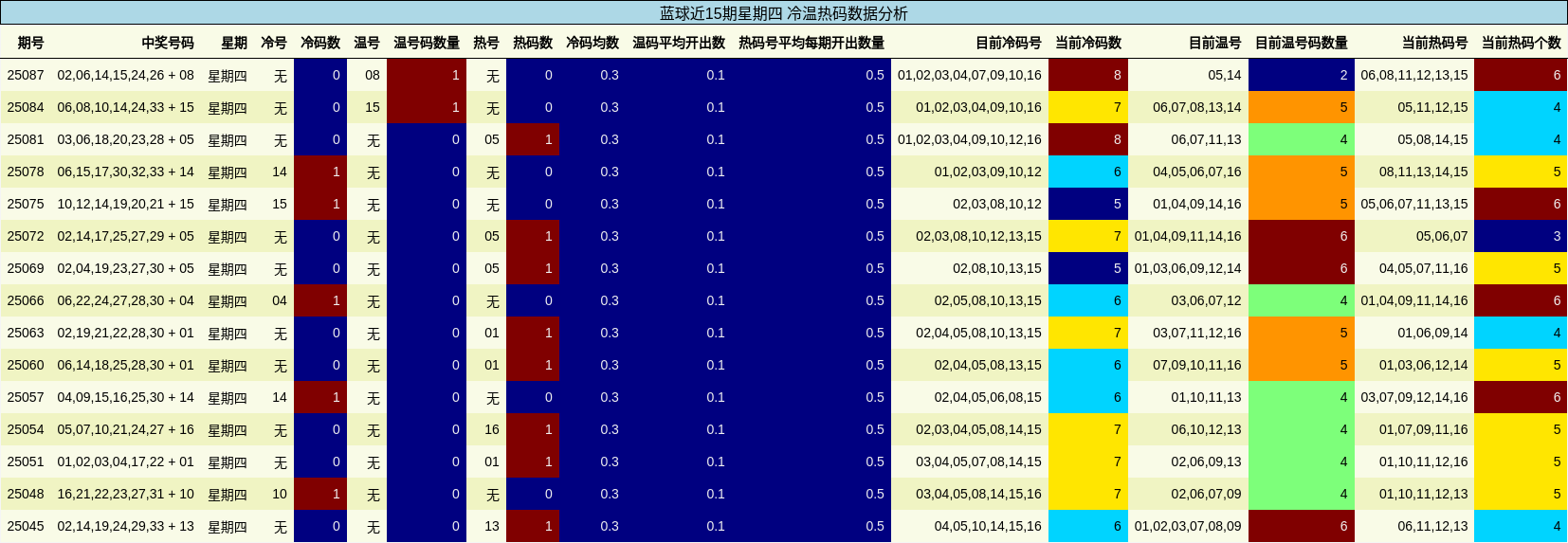Select period number 25051
Viewport: 1568px width, 543px height.
pyautogui.click(x=26, y=462)
